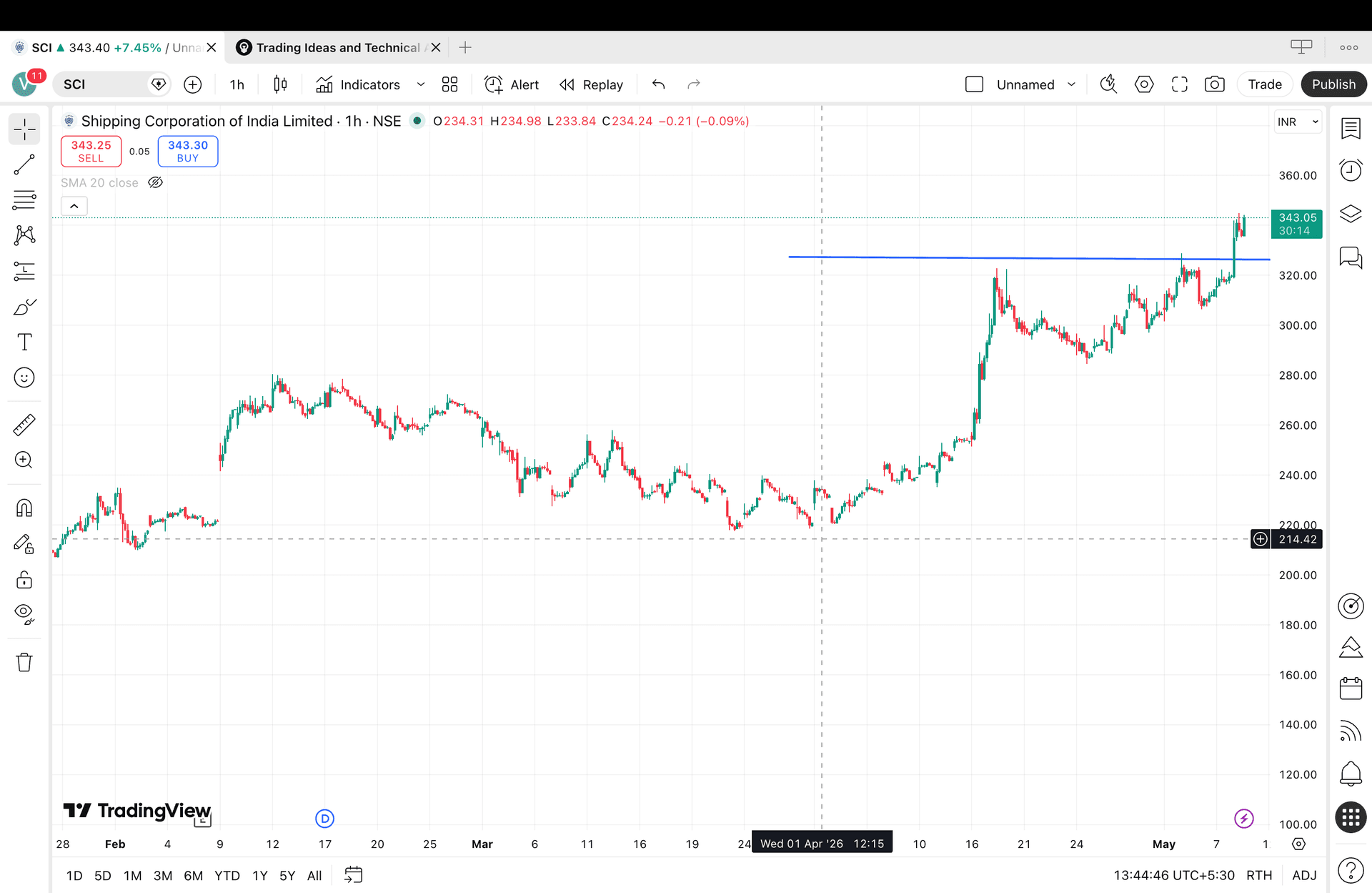Expand the indicator favorites dropdown arrow
The width and height of the screenshot is (1372, 893).
point(421,84)
